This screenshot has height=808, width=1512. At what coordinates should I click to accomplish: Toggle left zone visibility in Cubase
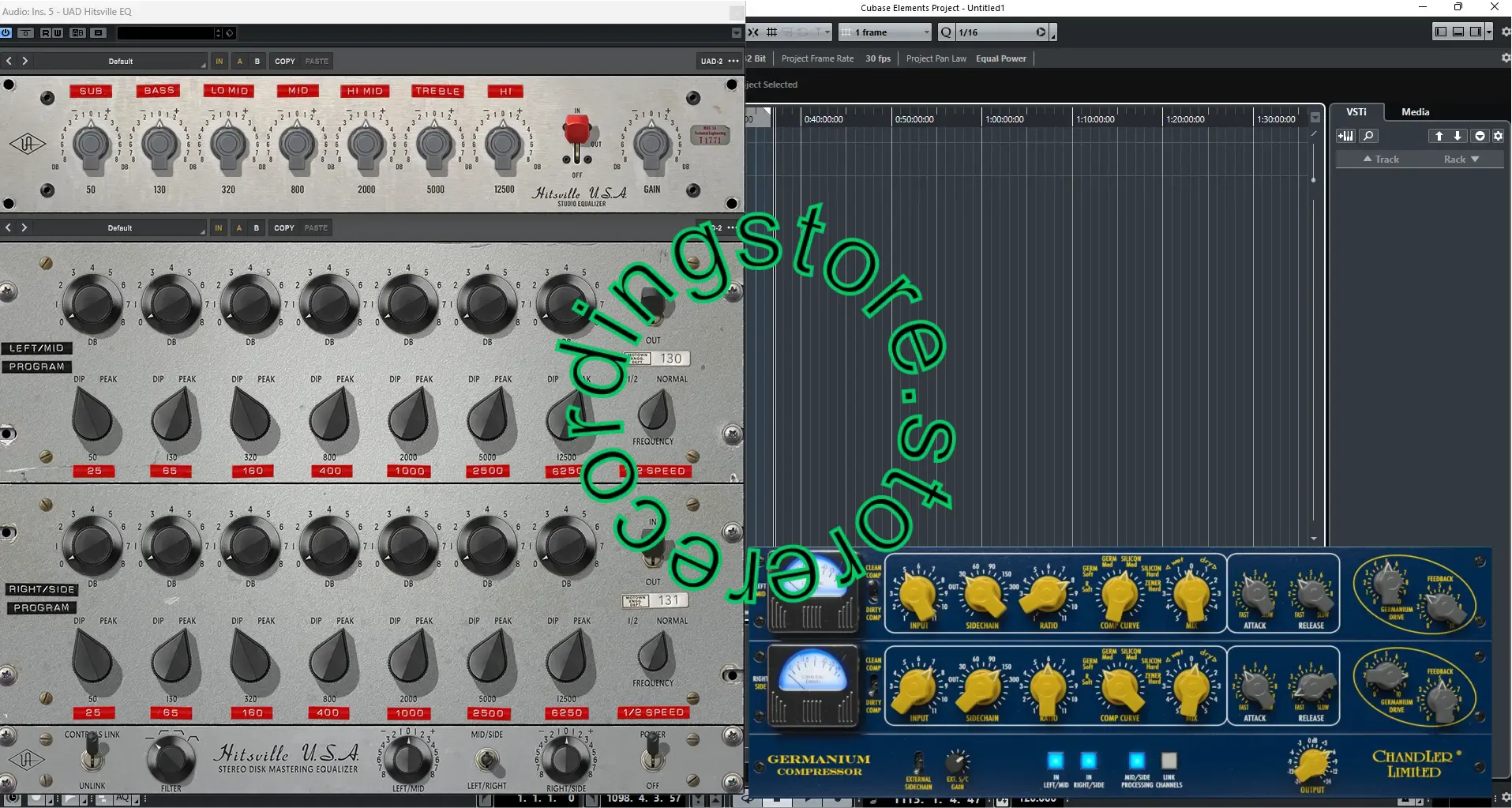(1441, 32)
